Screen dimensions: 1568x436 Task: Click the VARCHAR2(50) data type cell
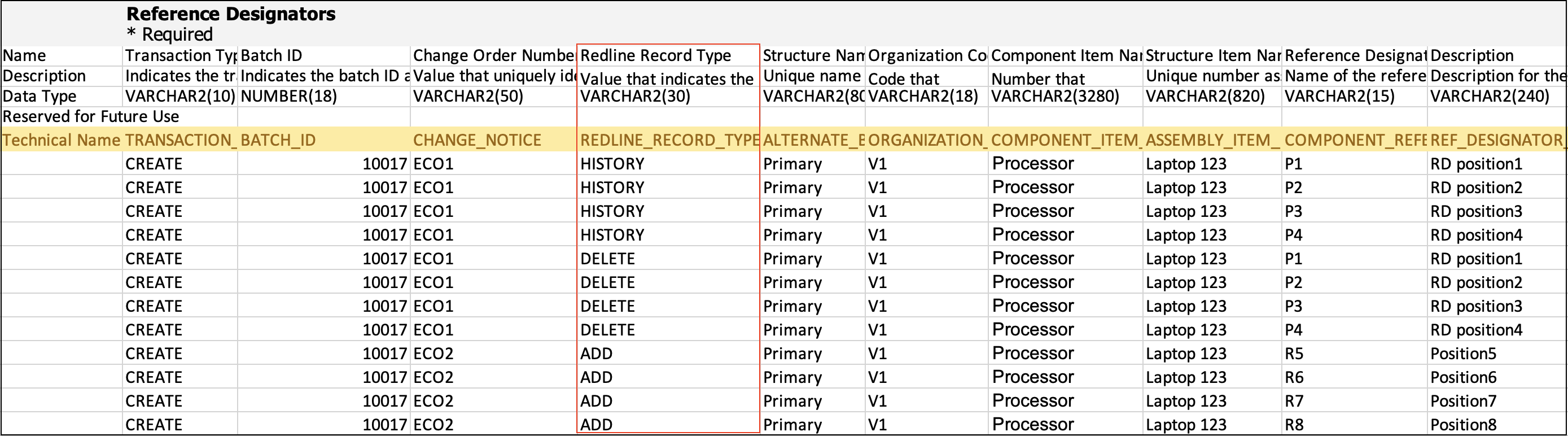point(494,96)
